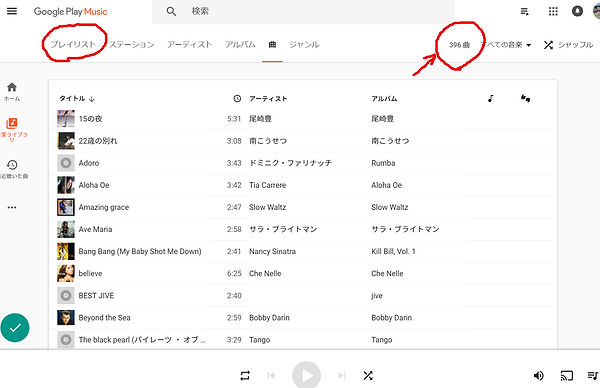
Task: Switch to the アーティスト tab
Action: (x=190, y=44)
